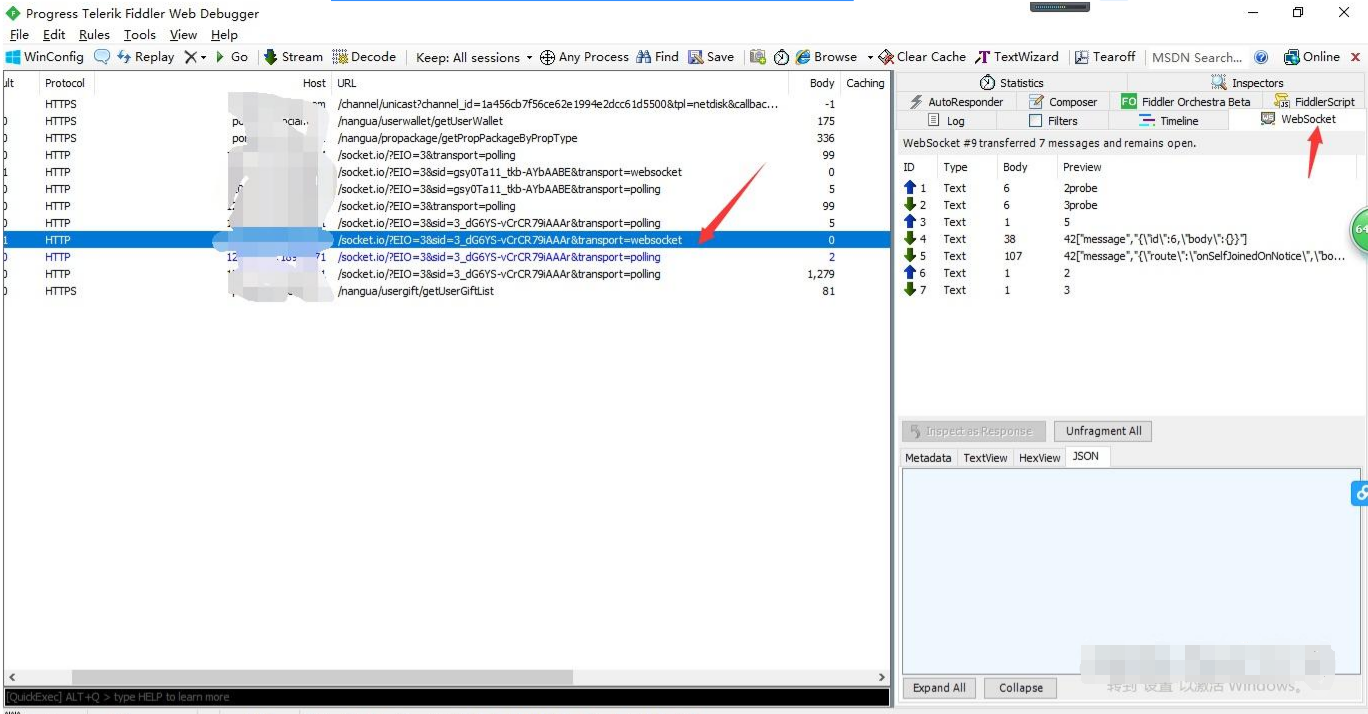Select the /nangua/userwallet/getUserWallet session

pos(446,121)
